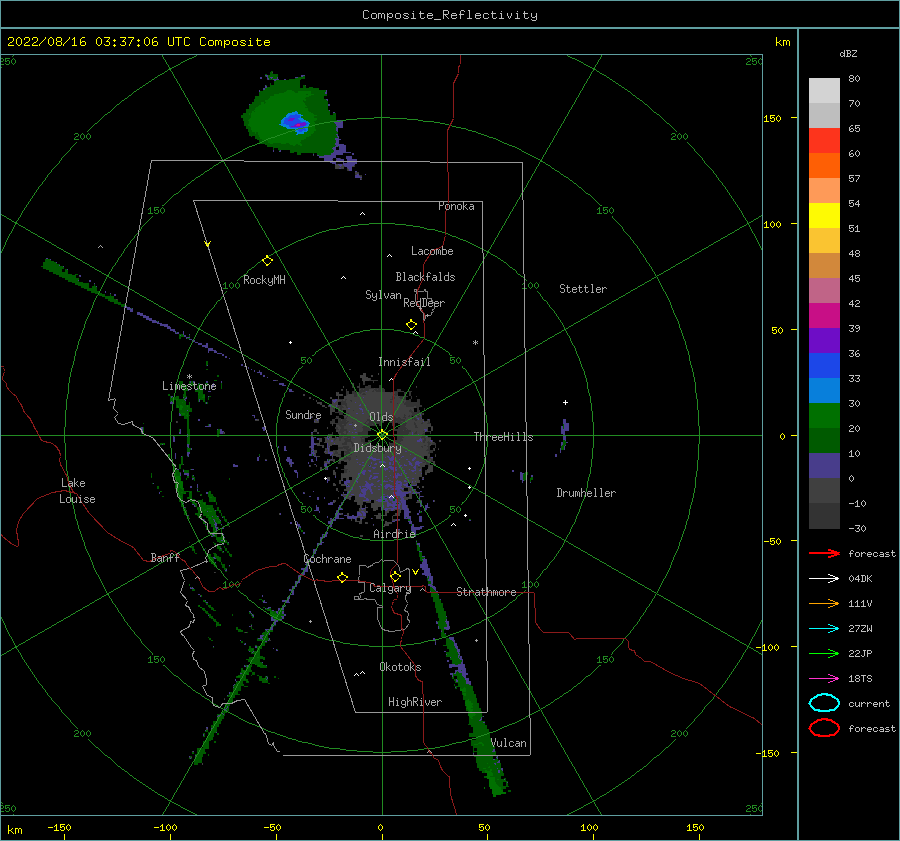Image resolution: width=900 pixels, height=841 pixels.
Task: Click the Sylvan label
Action: [383, 295]
